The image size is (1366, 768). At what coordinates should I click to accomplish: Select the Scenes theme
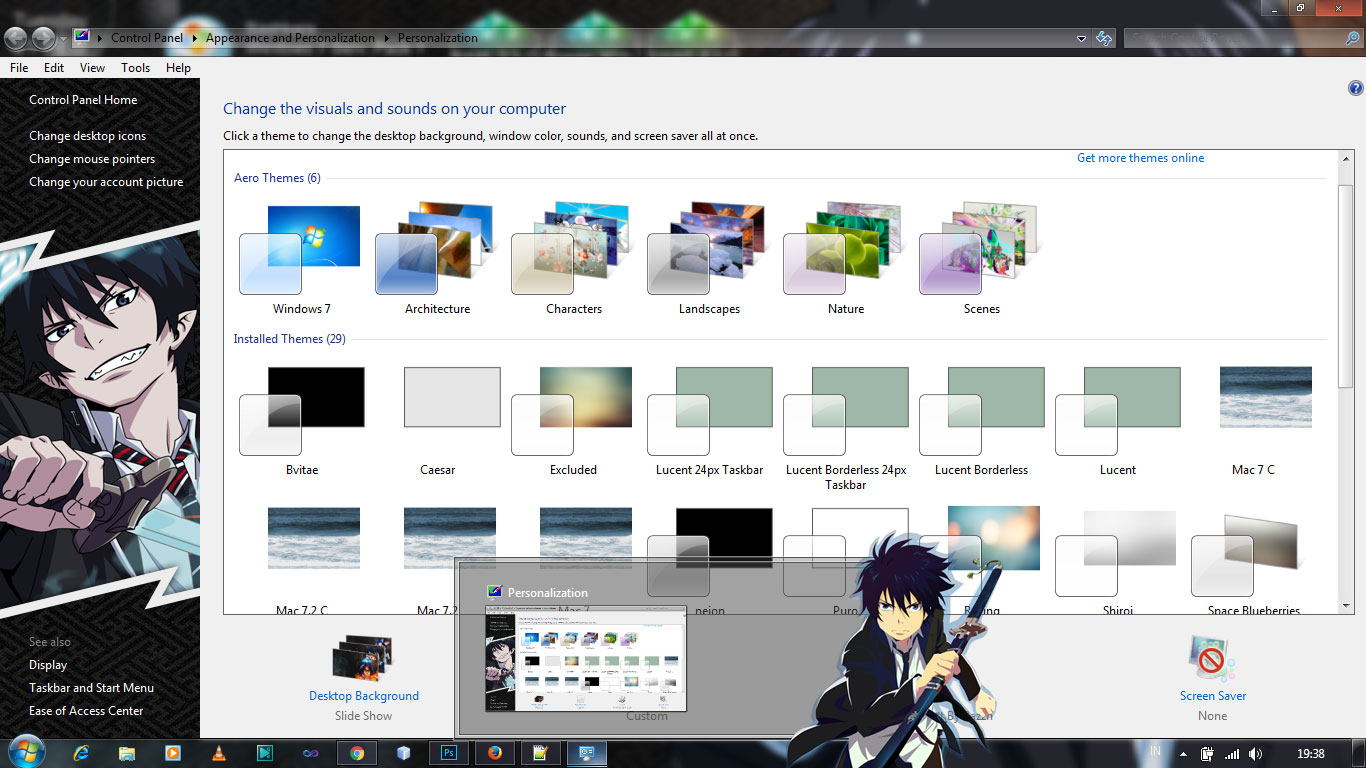point(981,258)
